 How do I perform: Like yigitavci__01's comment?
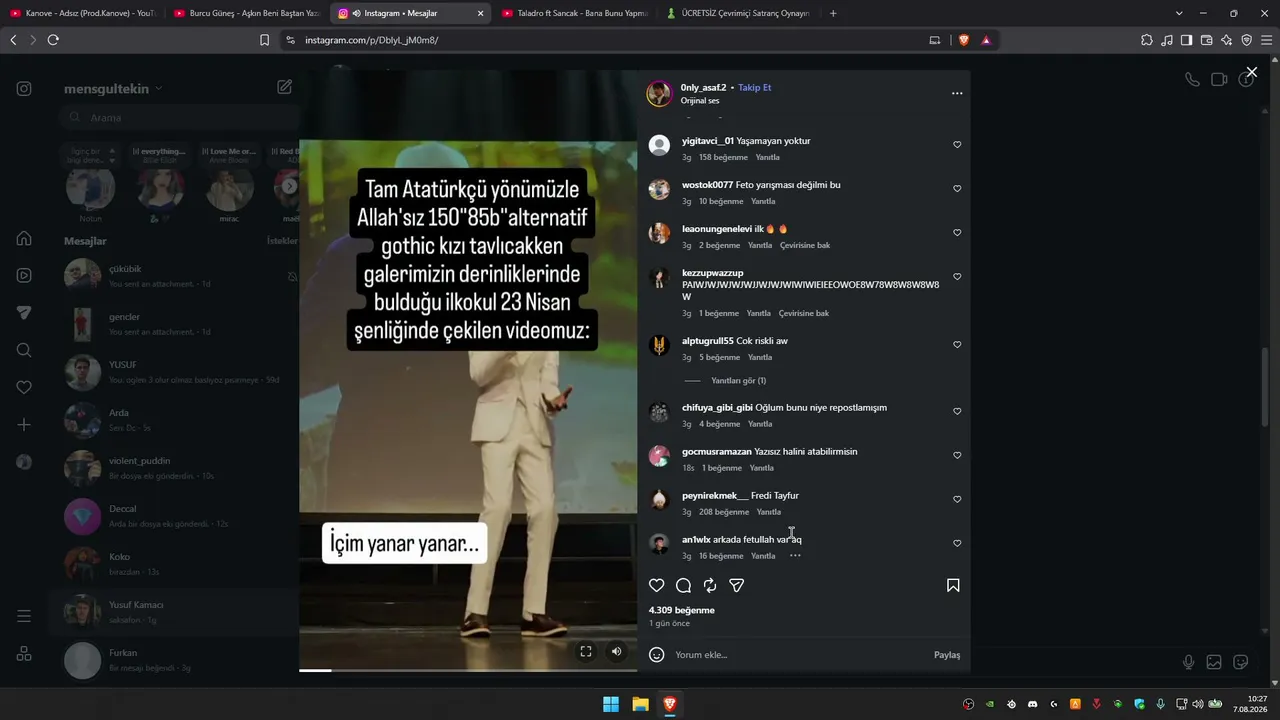[x=957, y=145]
